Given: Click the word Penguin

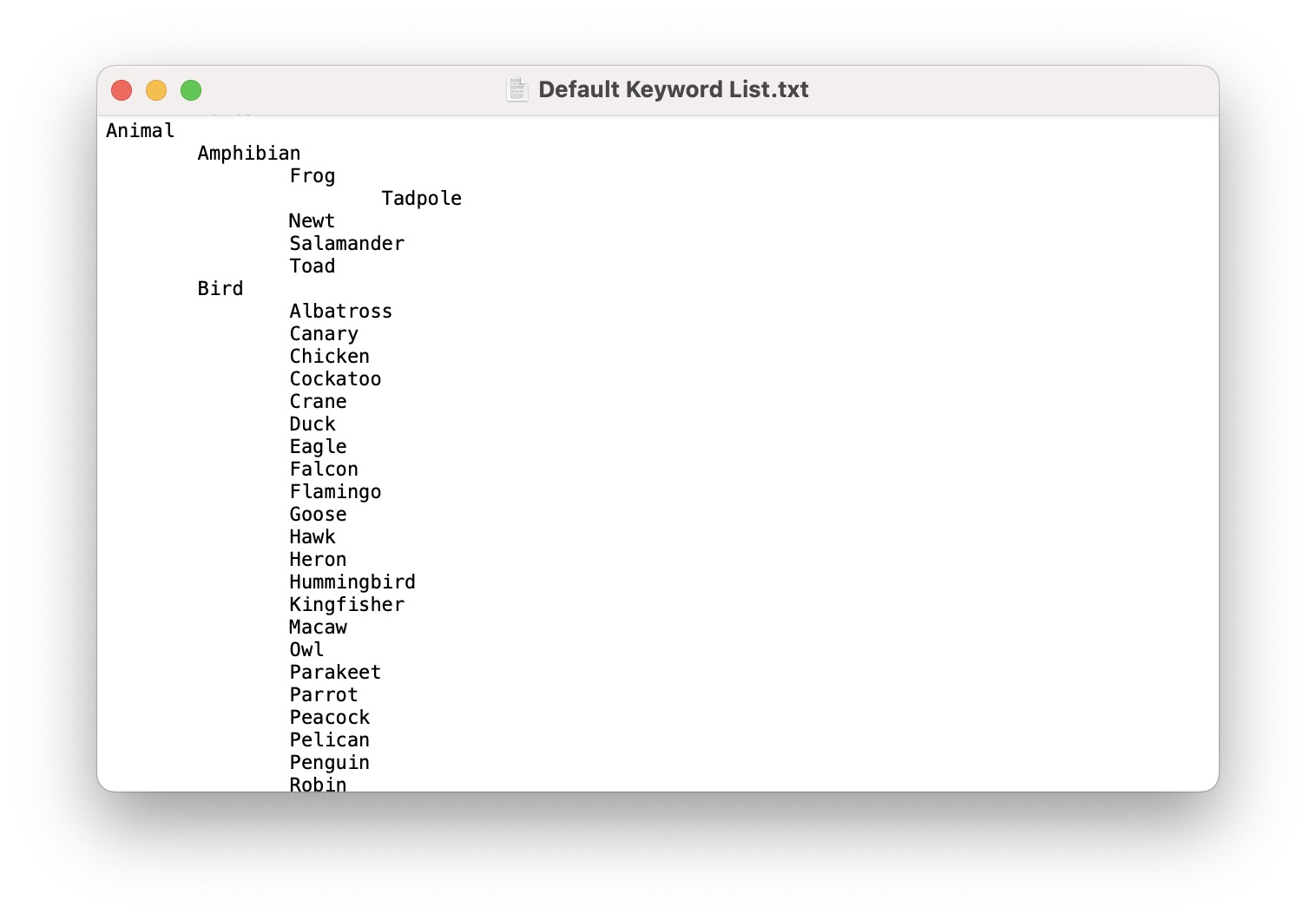Looking at the screenshot, I should pos(329,763).
